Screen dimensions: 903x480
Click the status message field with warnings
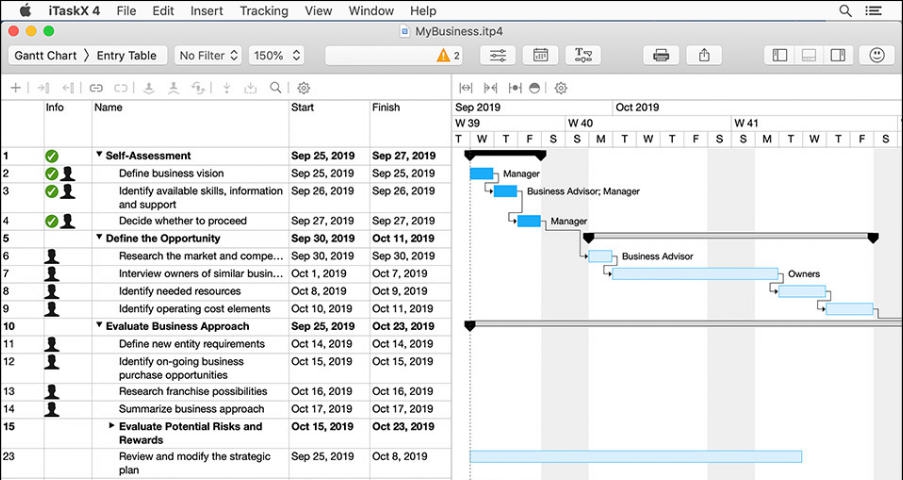[395, 55]
